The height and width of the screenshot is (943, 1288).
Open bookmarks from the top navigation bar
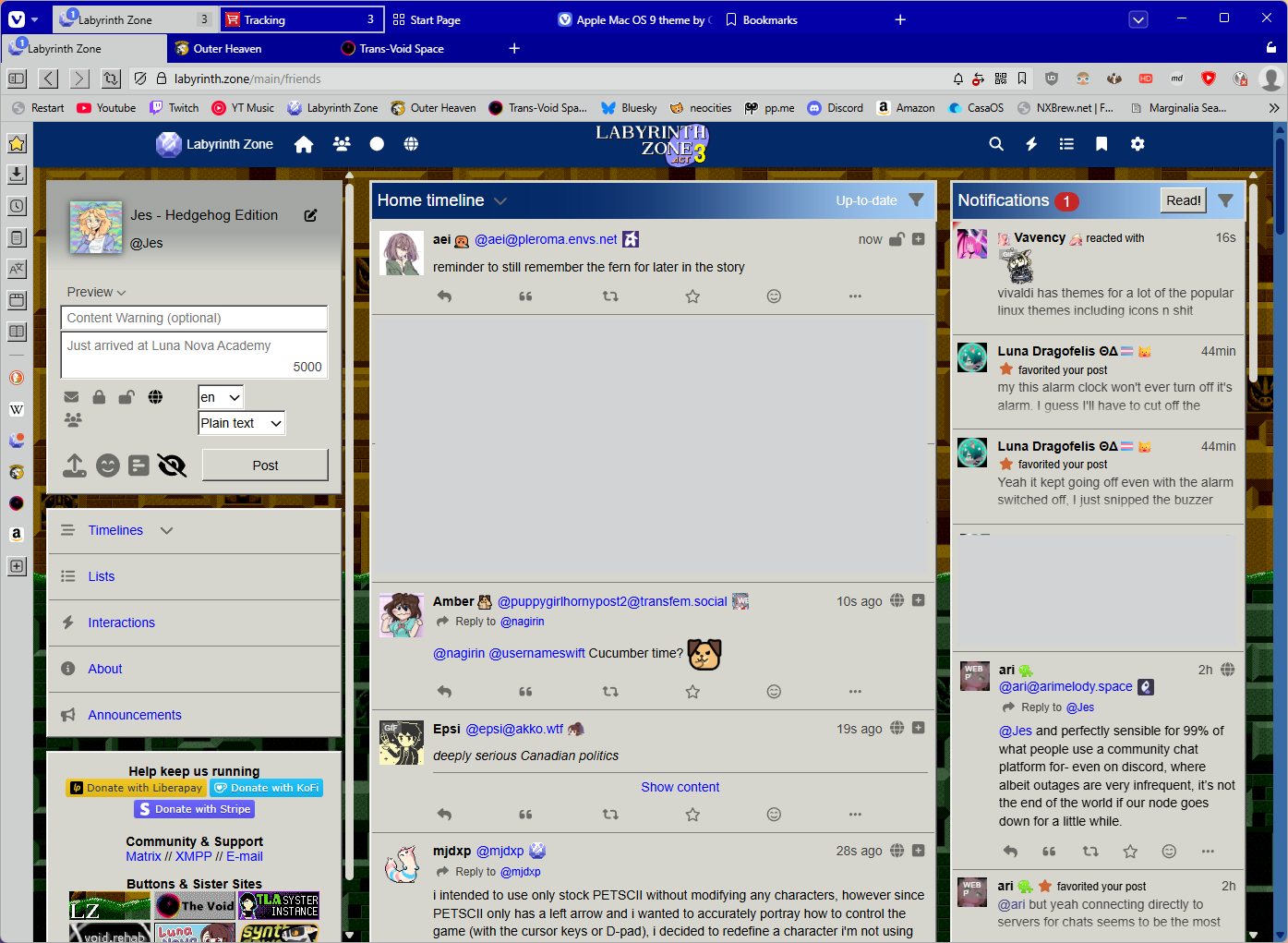(1101, 144)
